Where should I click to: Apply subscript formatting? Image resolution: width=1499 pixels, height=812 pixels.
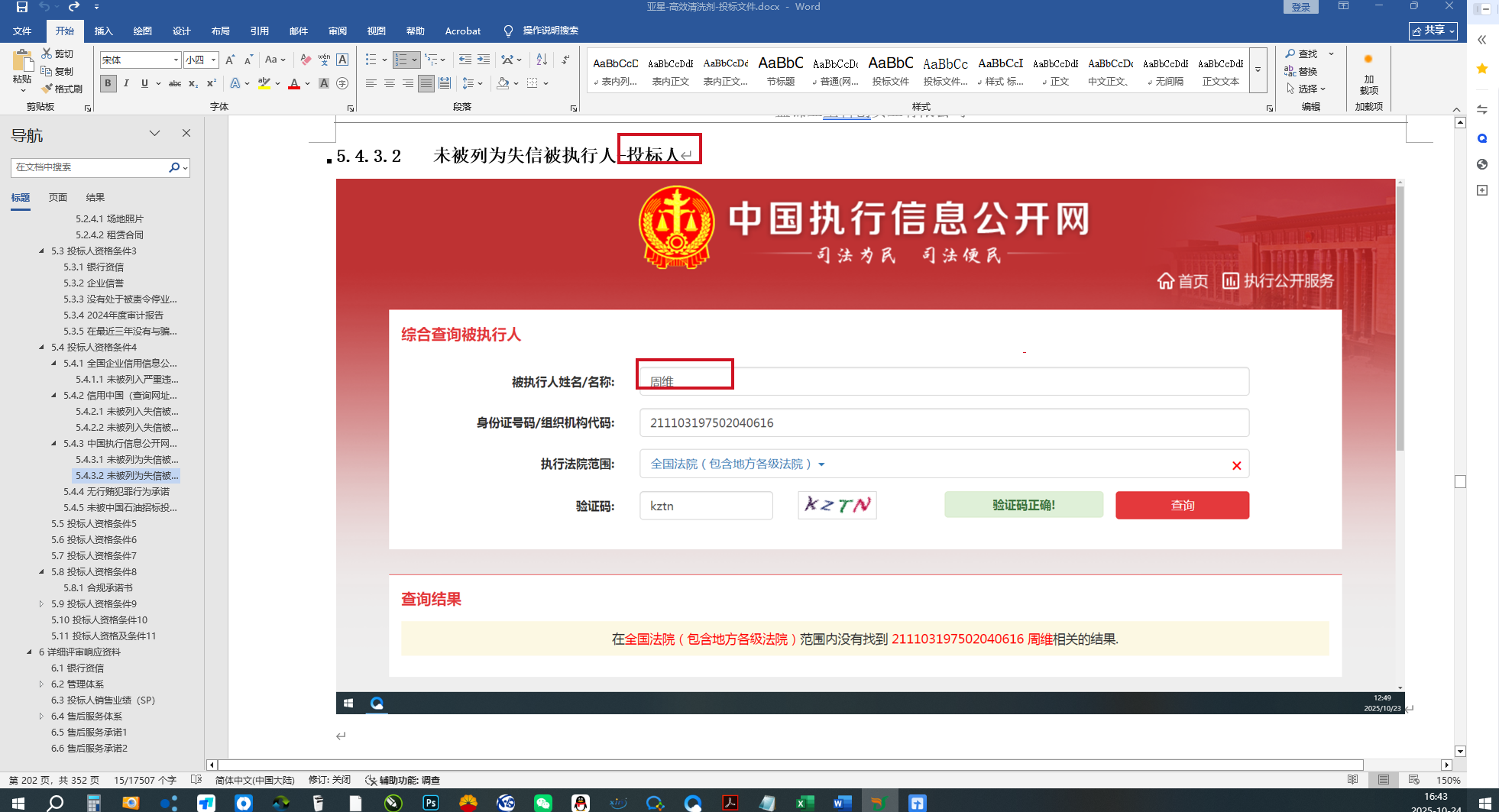pos(193,83)
